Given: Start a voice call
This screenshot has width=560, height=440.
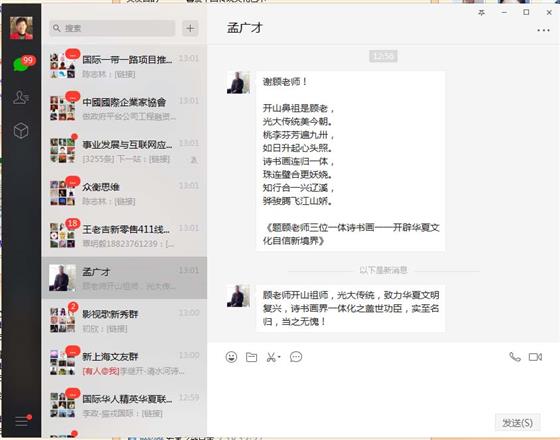Looking at the screenshot, I should (x=515, y=357).
